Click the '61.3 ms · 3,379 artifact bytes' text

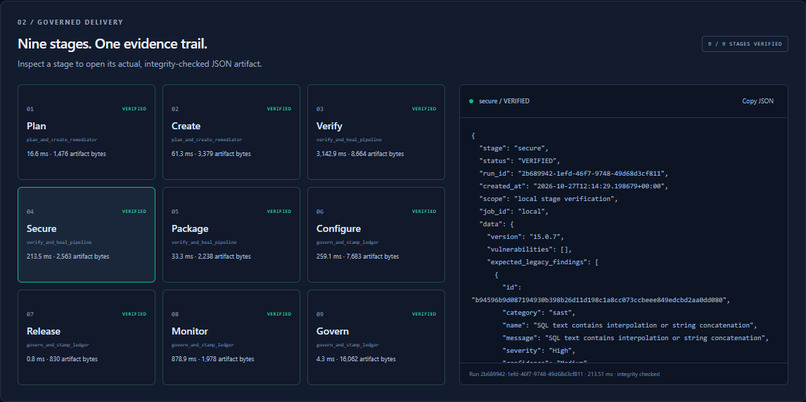211,154
